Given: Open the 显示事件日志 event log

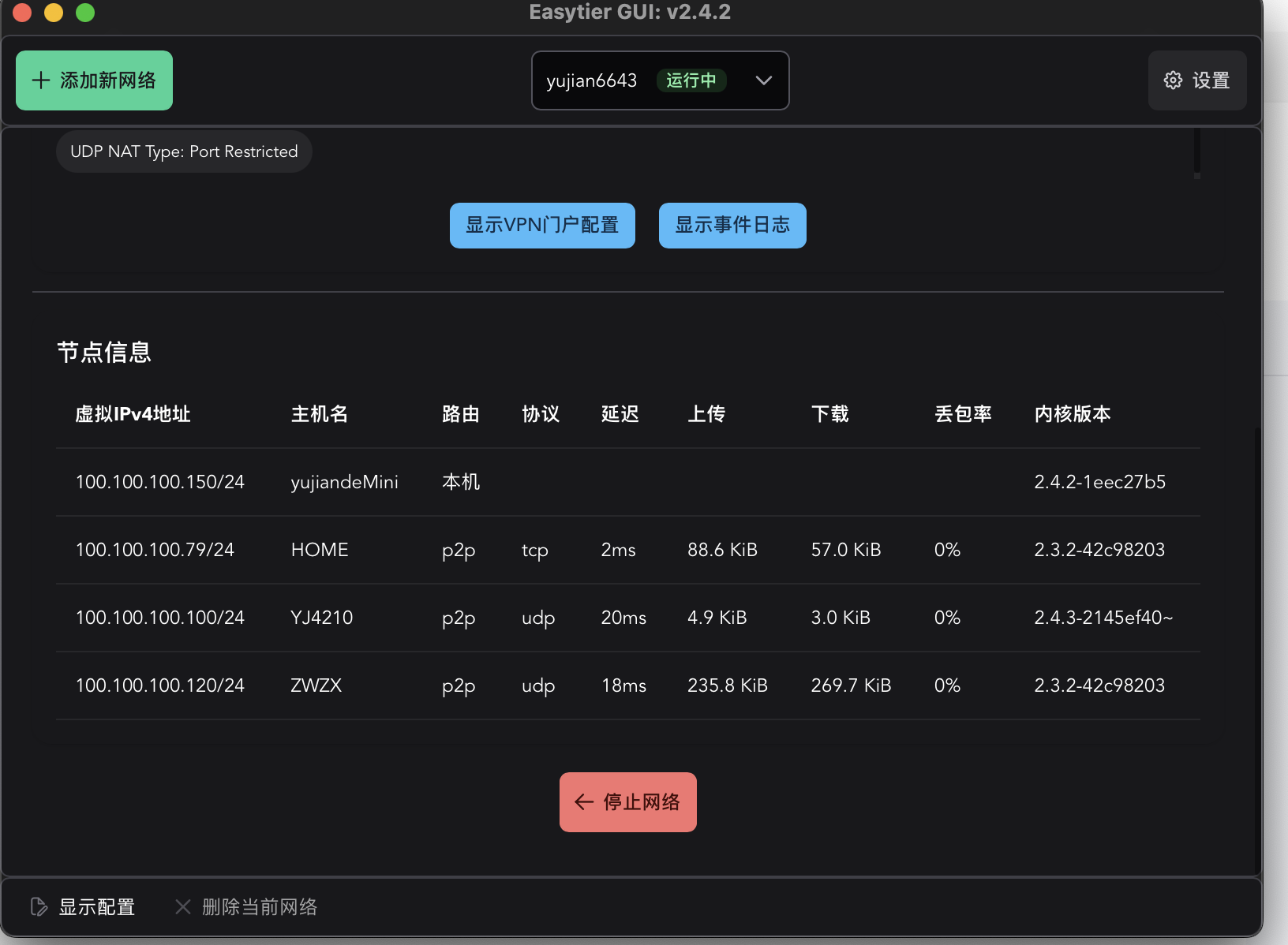Looking at the screenshot, I should 732,226.
